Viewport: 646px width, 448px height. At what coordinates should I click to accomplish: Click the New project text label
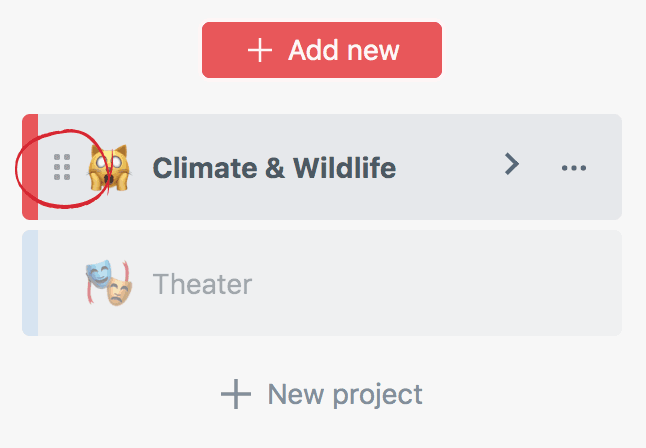[x=345, y=394]
